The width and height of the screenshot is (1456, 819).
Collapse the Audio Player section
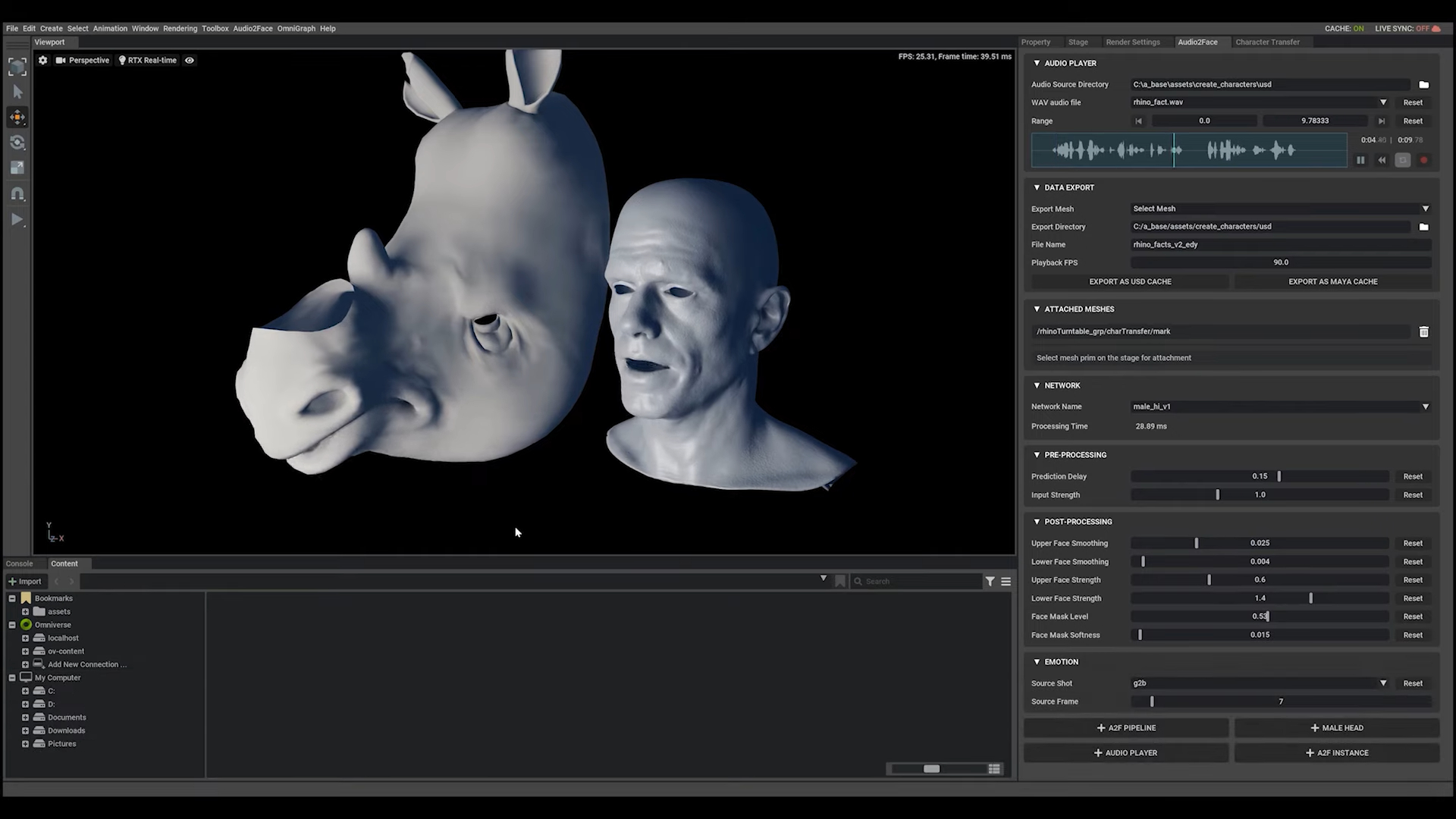[x=1037, y=63]
